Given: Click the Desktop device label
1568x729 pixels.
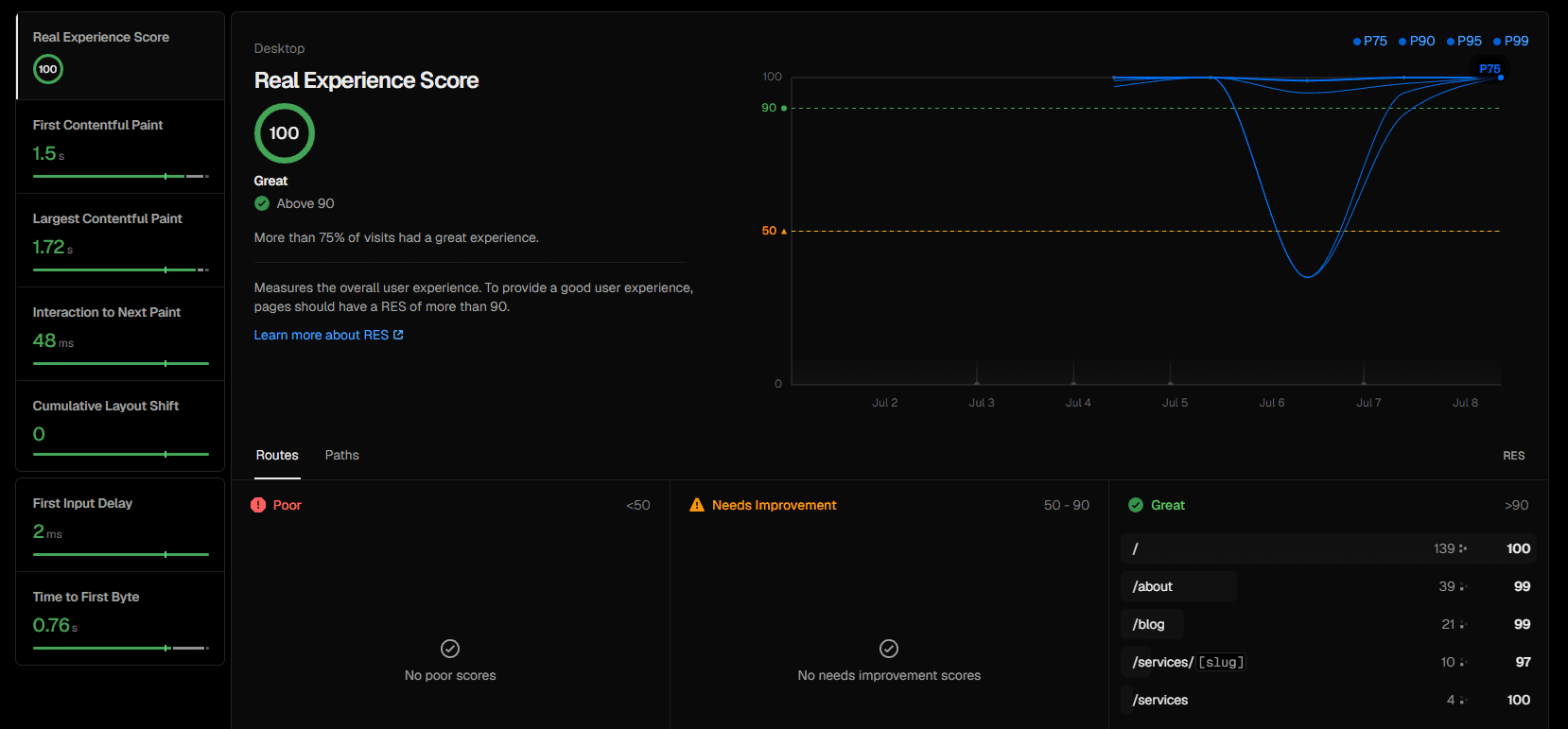Looking at the screenshot, I should point(279,48).
